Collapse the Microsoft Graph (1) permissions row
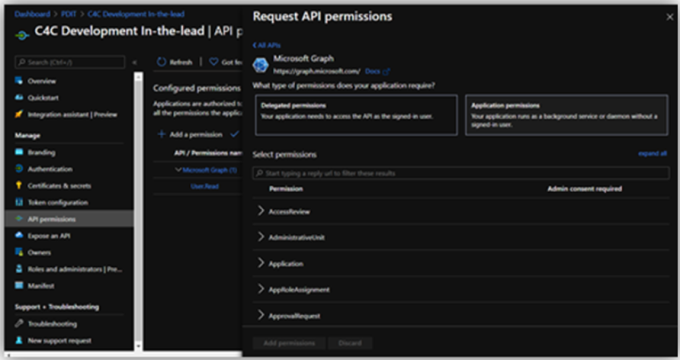This screenshot has height=360, width=680. pyautogui.click(x=178, y=170)
